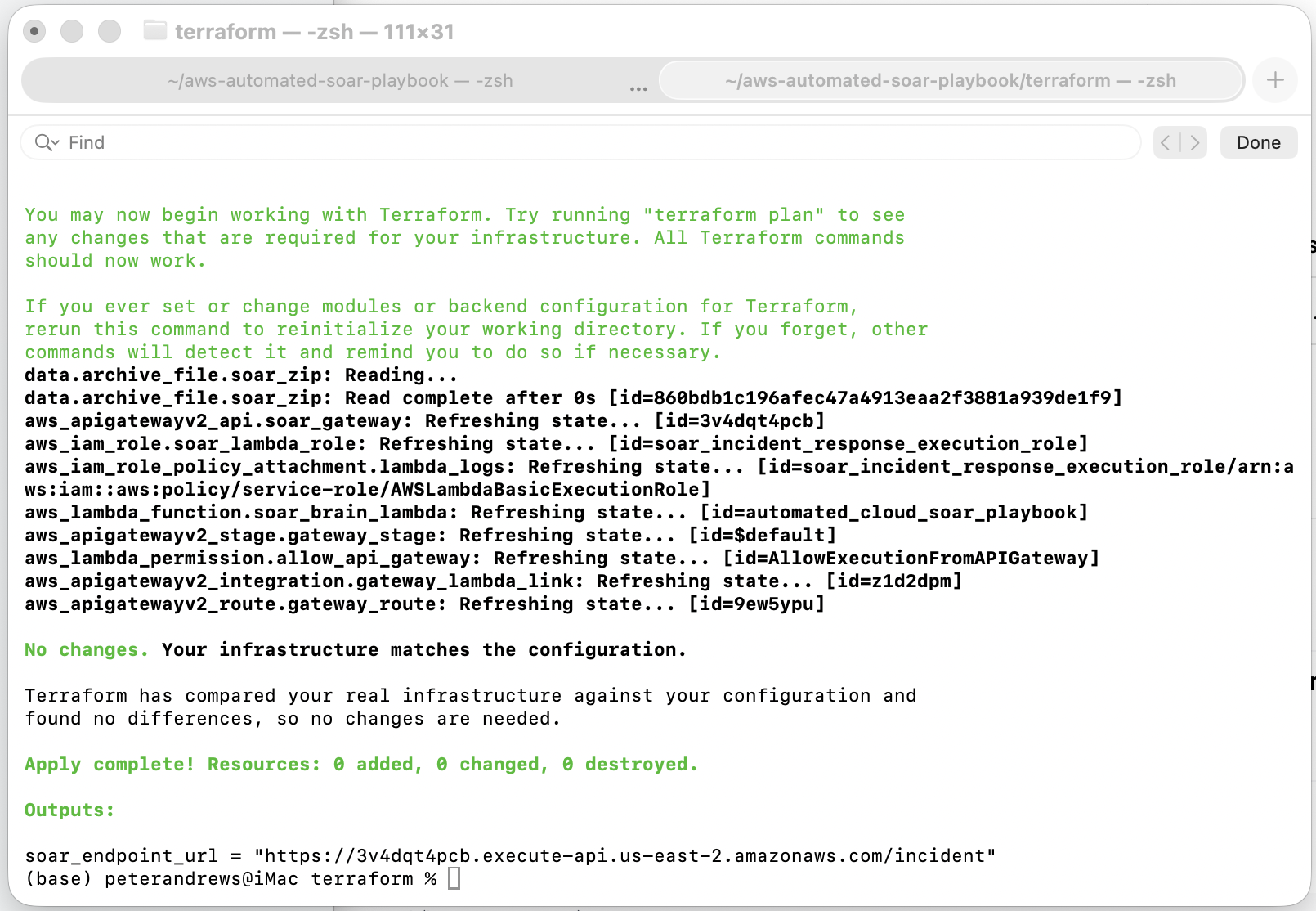Click the aws_iam_role_policy_attachment.lambda_logs line

(x=660, y=478)
